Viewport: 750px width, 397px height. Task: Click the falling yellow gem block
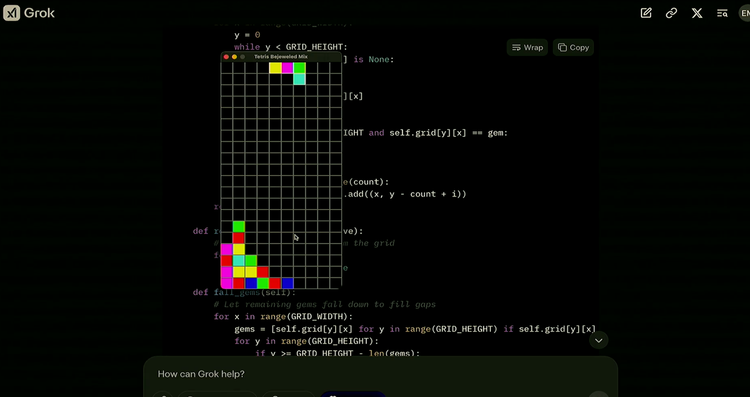point(275,68)
